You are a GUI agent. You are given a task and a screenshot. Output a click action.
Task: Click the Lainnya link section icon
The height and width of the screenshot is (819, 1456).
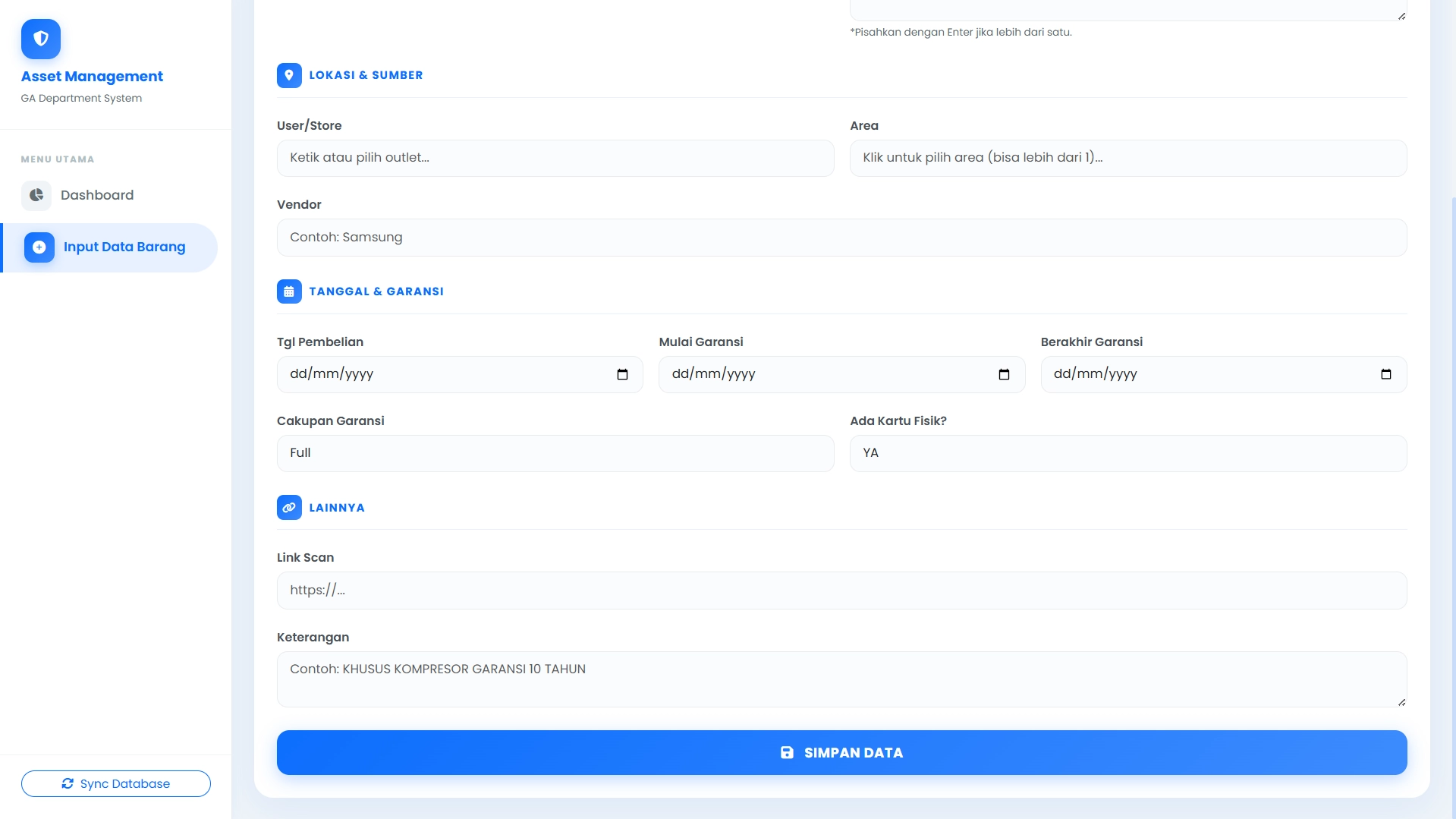pos(289,508)
